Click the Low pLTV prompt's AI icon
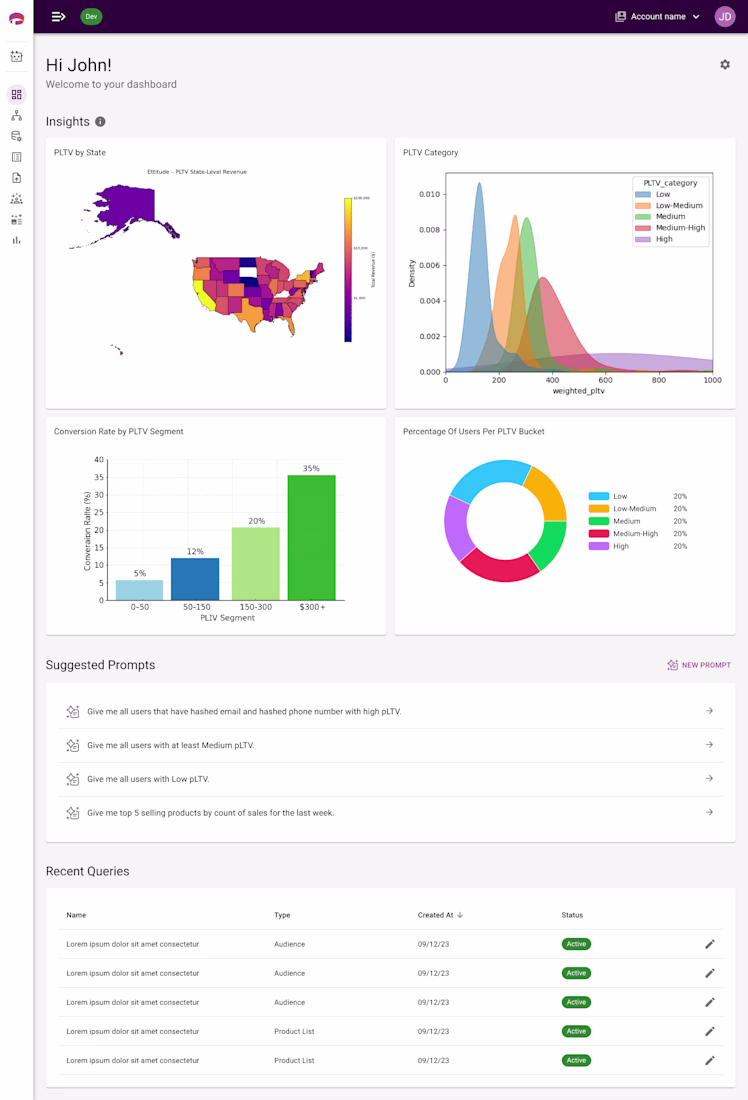Image resolution: width=748 pixels, height=1100 pixels. click(x=72, y=779)
